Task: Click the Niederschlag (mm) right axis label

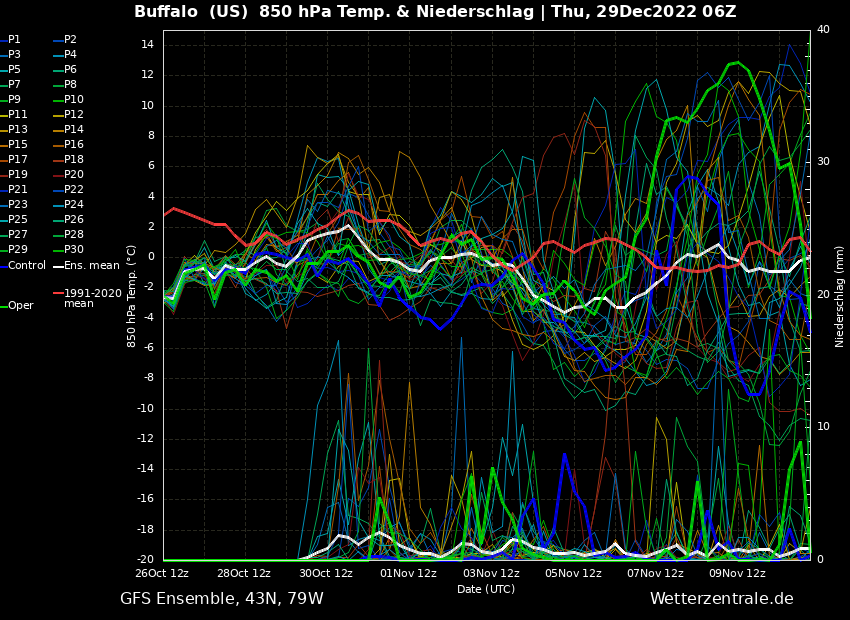Action: tap(840, 296)
